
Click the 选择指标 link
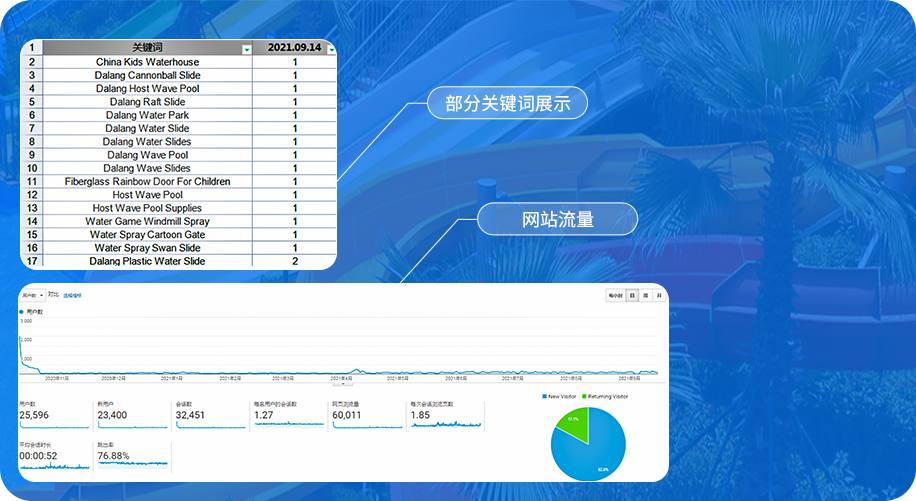coord(72,296)
